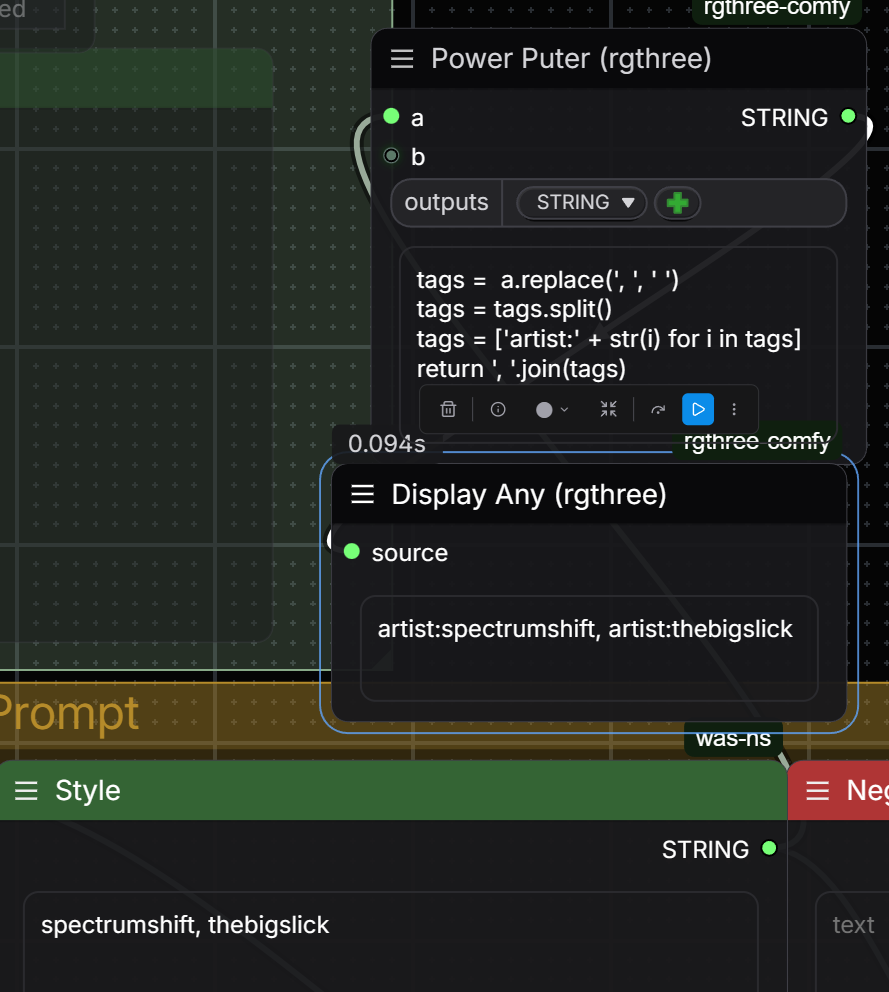Click the rgthree-comfy badge above Power Puter
This screenshot has height=992, width=889.
click(x=777, y=9)
